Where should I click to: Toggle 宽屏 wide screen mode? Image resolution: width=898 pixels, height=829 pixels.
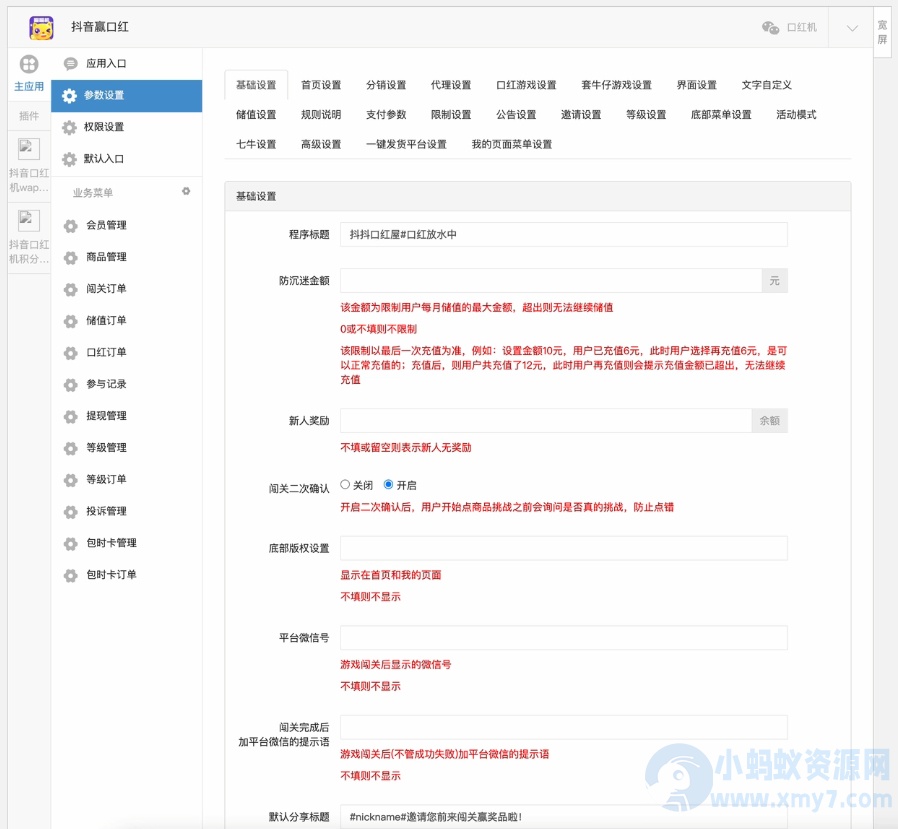(882, 32)
